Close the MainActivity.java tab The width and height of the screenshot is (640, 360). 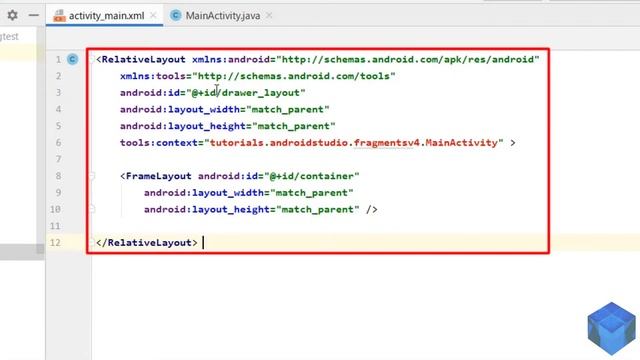point(269,16)
